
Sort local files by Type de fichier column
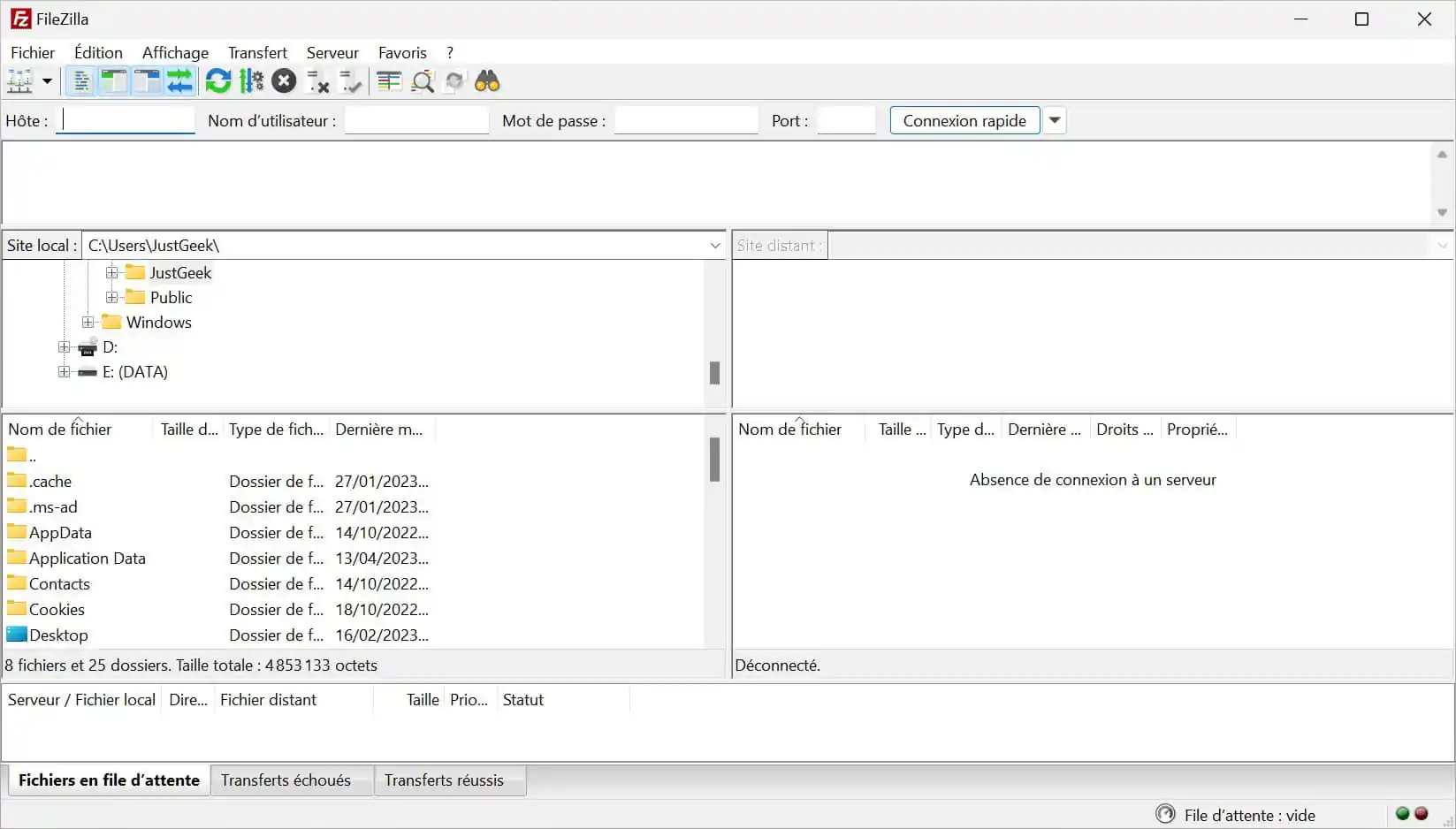pyautogui.click(x=276, y=430)
